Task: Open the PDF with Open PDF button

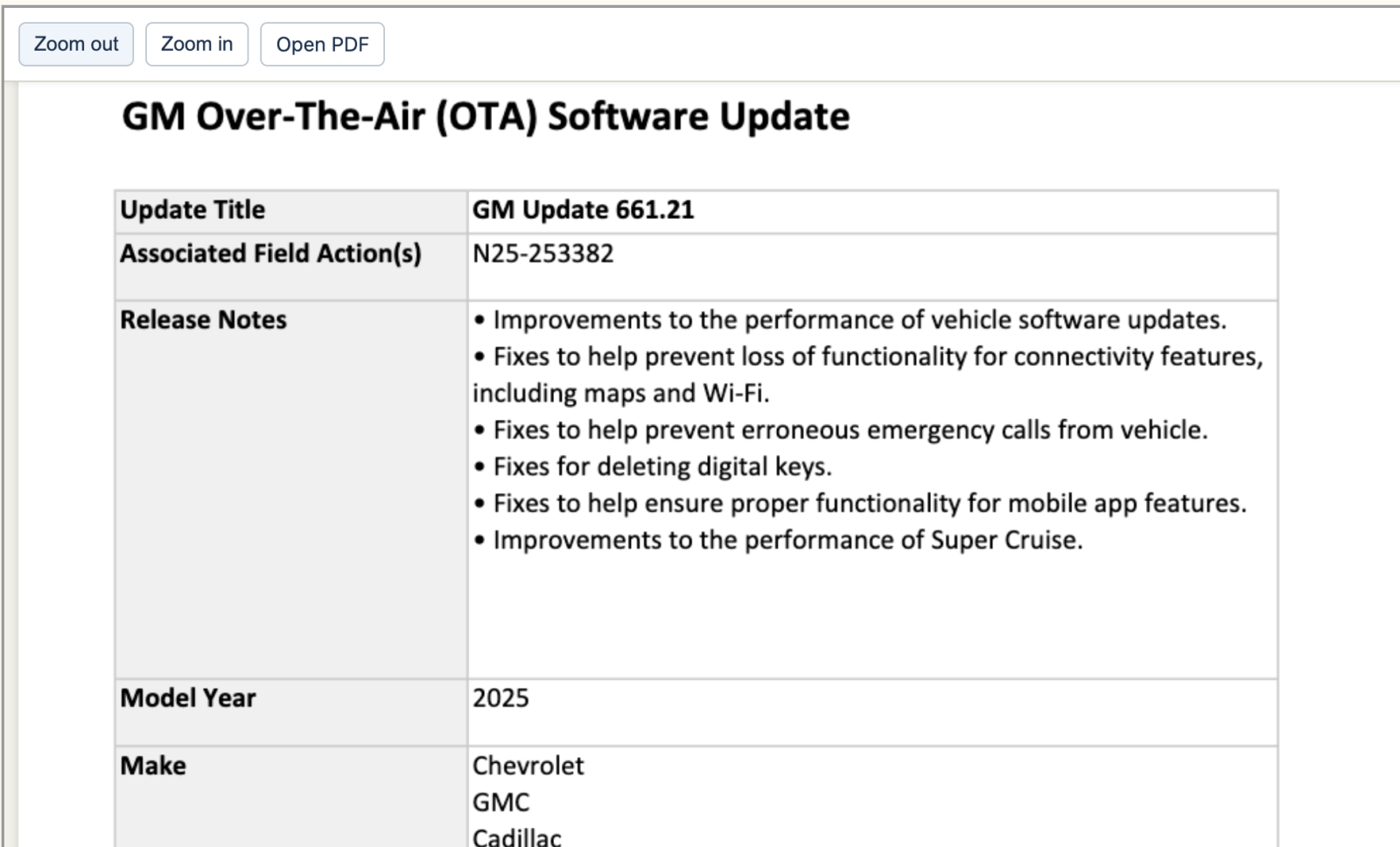Action: 322,45
